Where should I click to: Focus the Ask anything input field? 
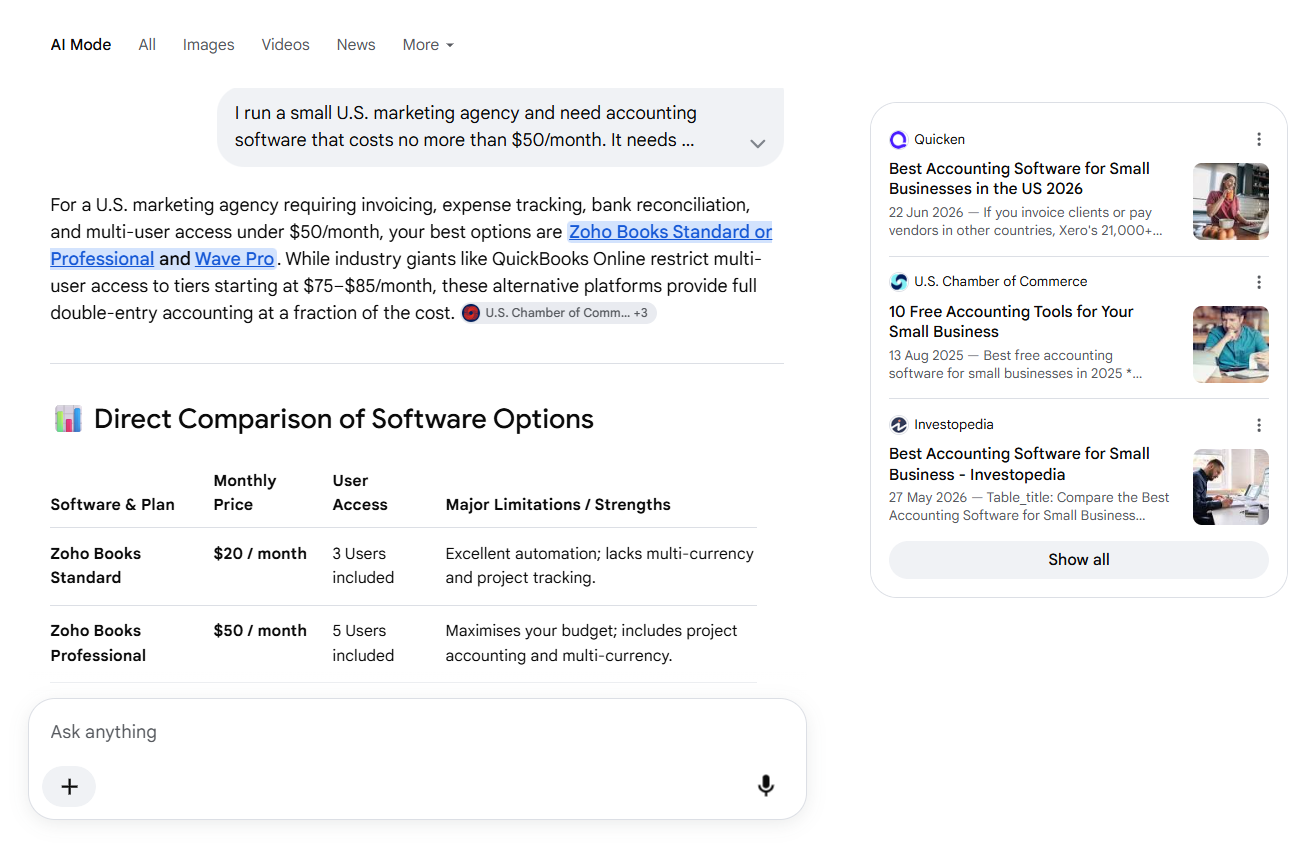(x=417, y=732)
